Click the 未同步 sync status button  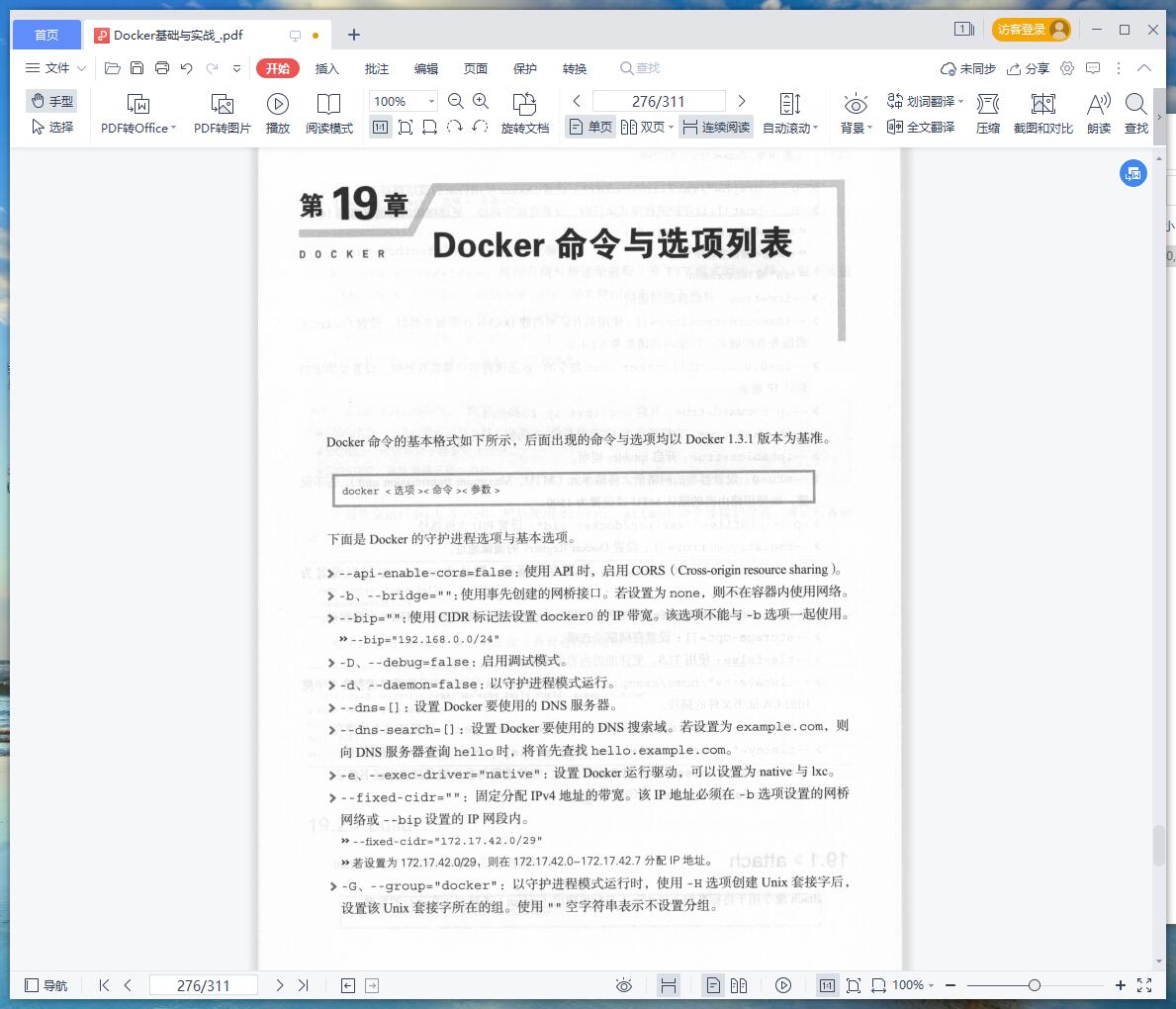click(967, 68)
